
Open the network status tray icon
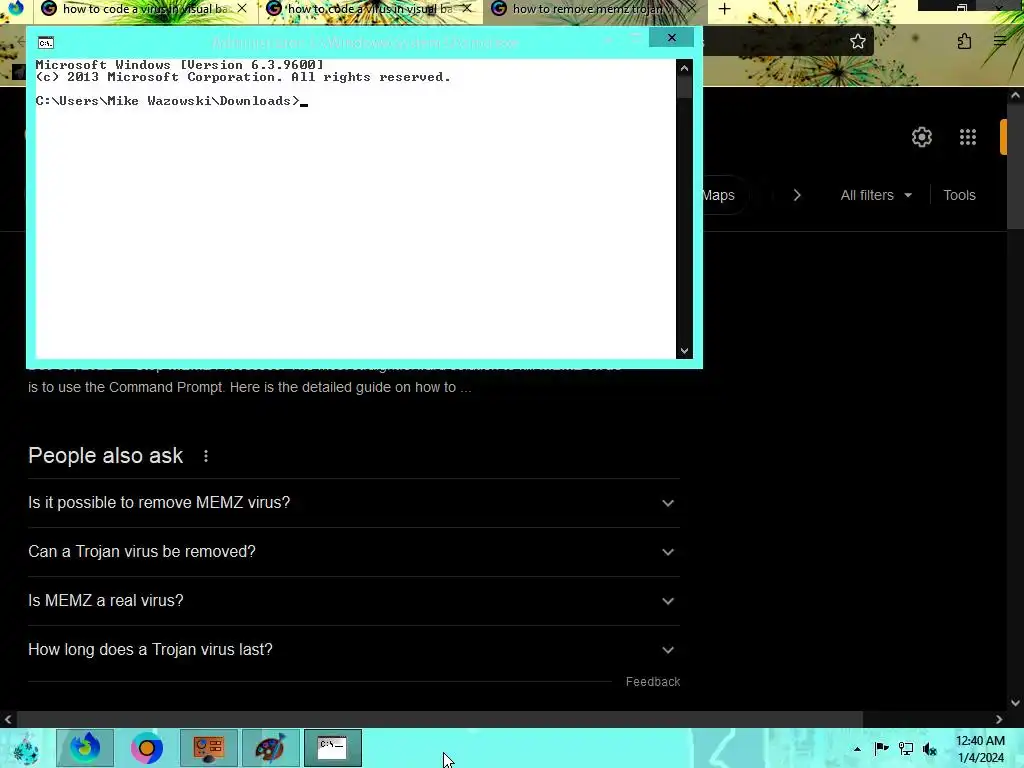pos(906,748)
